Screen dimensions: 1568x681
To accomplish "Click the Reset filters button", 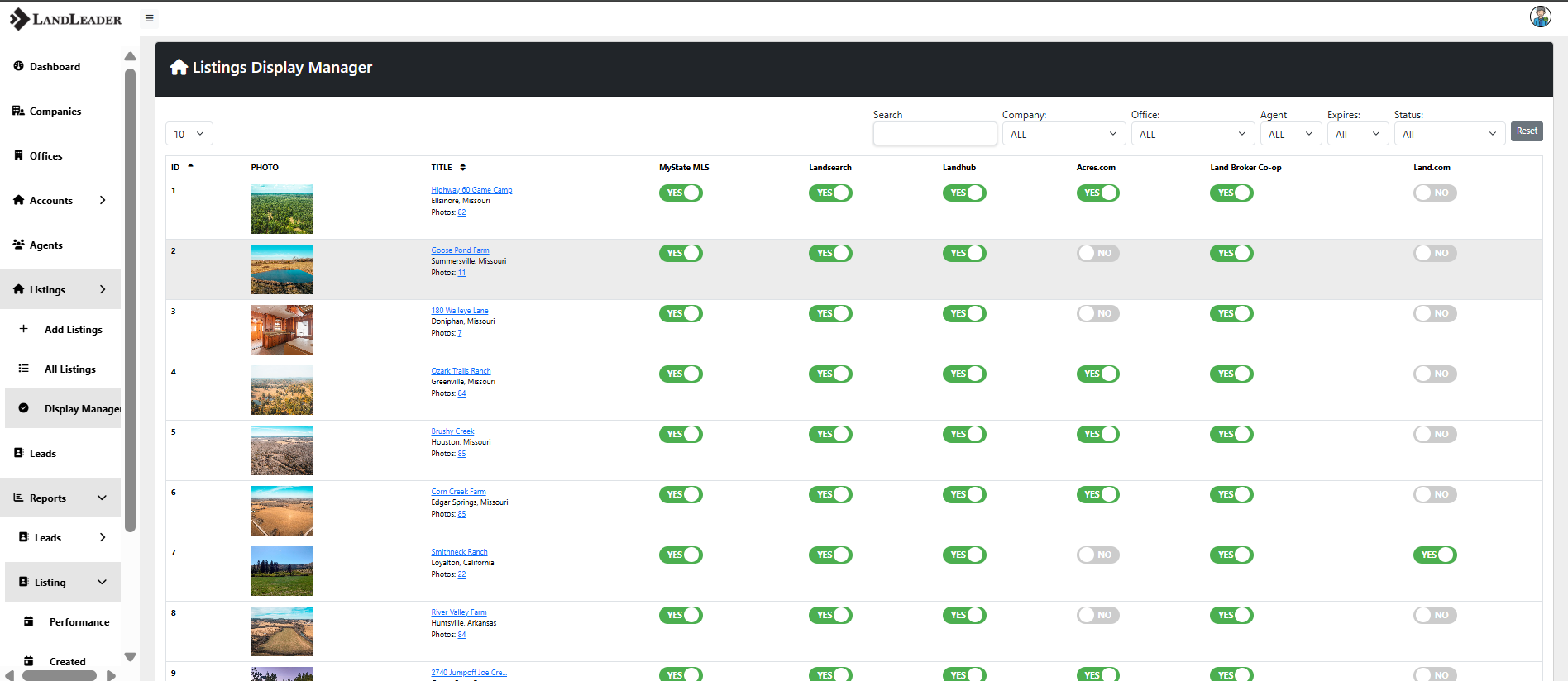I will point(1527,131).
